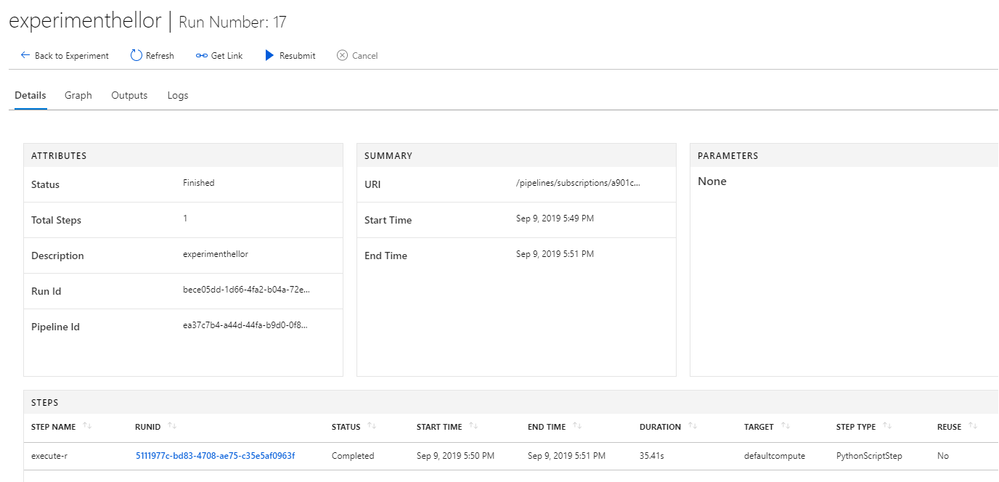Open the Logs tab
The width and height of the screenshot is (999, 482).
[178, 96]
